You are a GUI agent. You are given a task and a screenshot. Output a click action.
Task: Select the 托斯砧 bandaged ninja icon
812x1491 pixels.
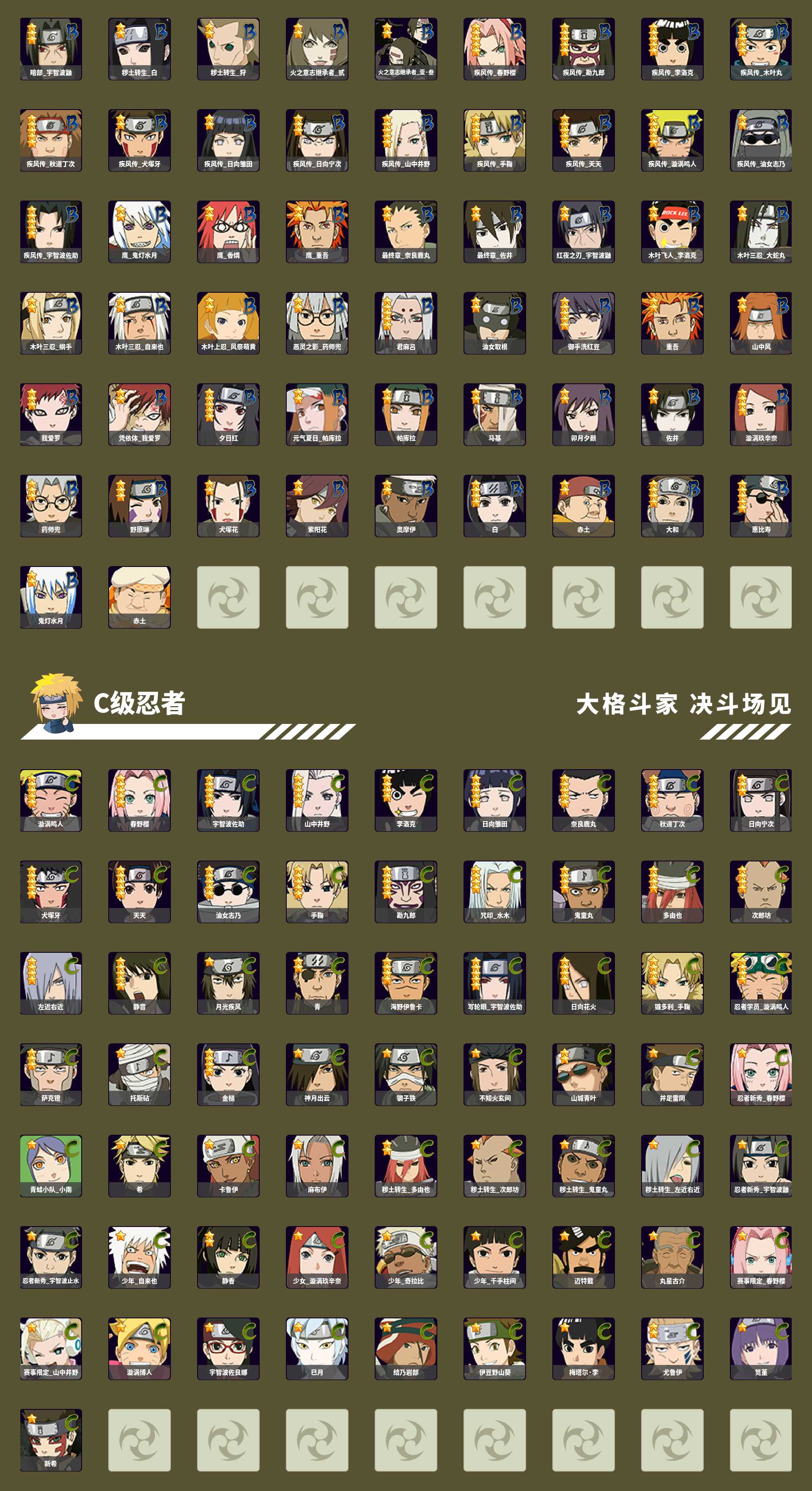pyautogui.click(x=140, y=1074)
